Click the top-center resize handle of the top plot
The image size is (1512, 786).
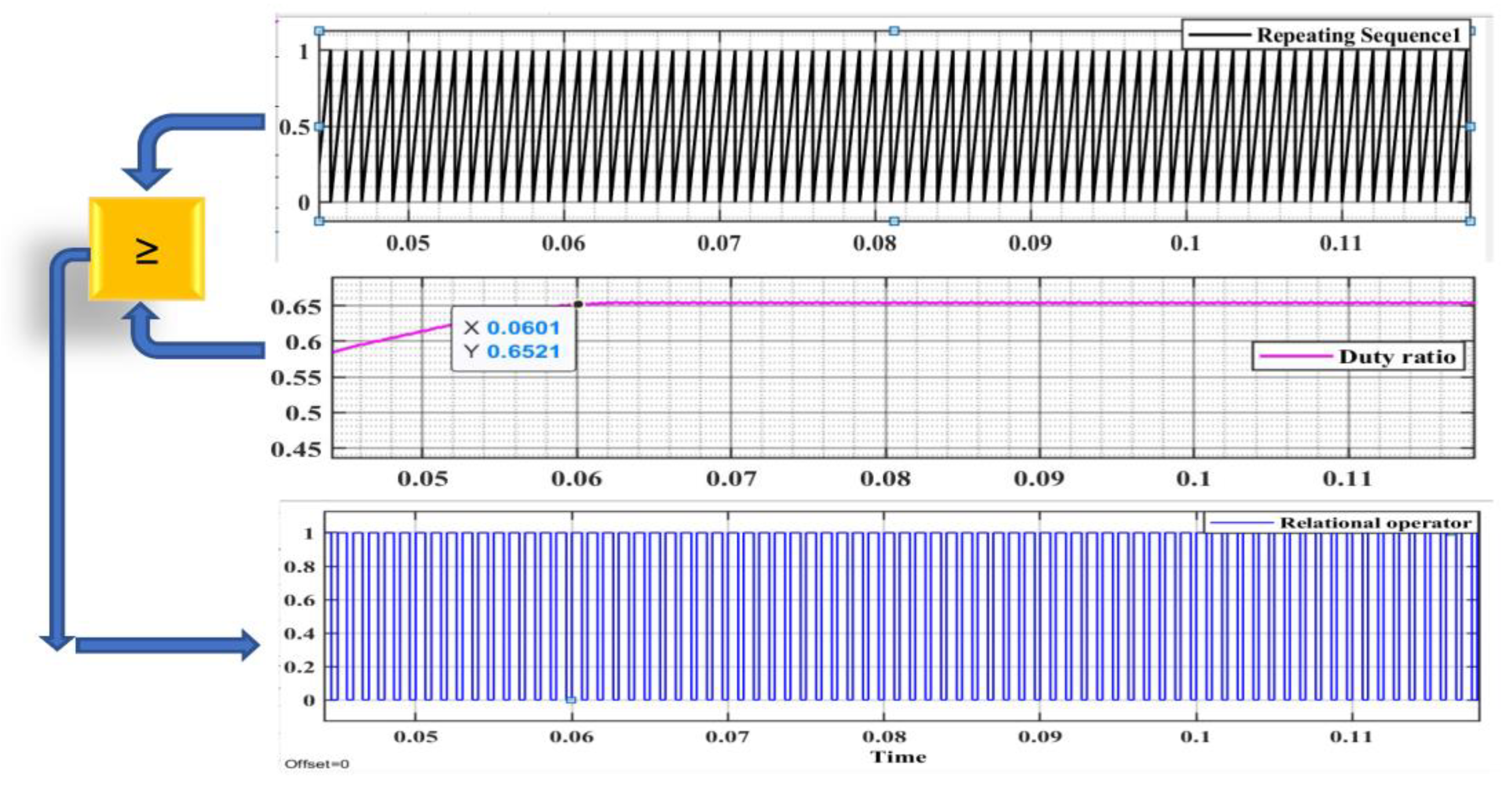click(x=894, y=30)
